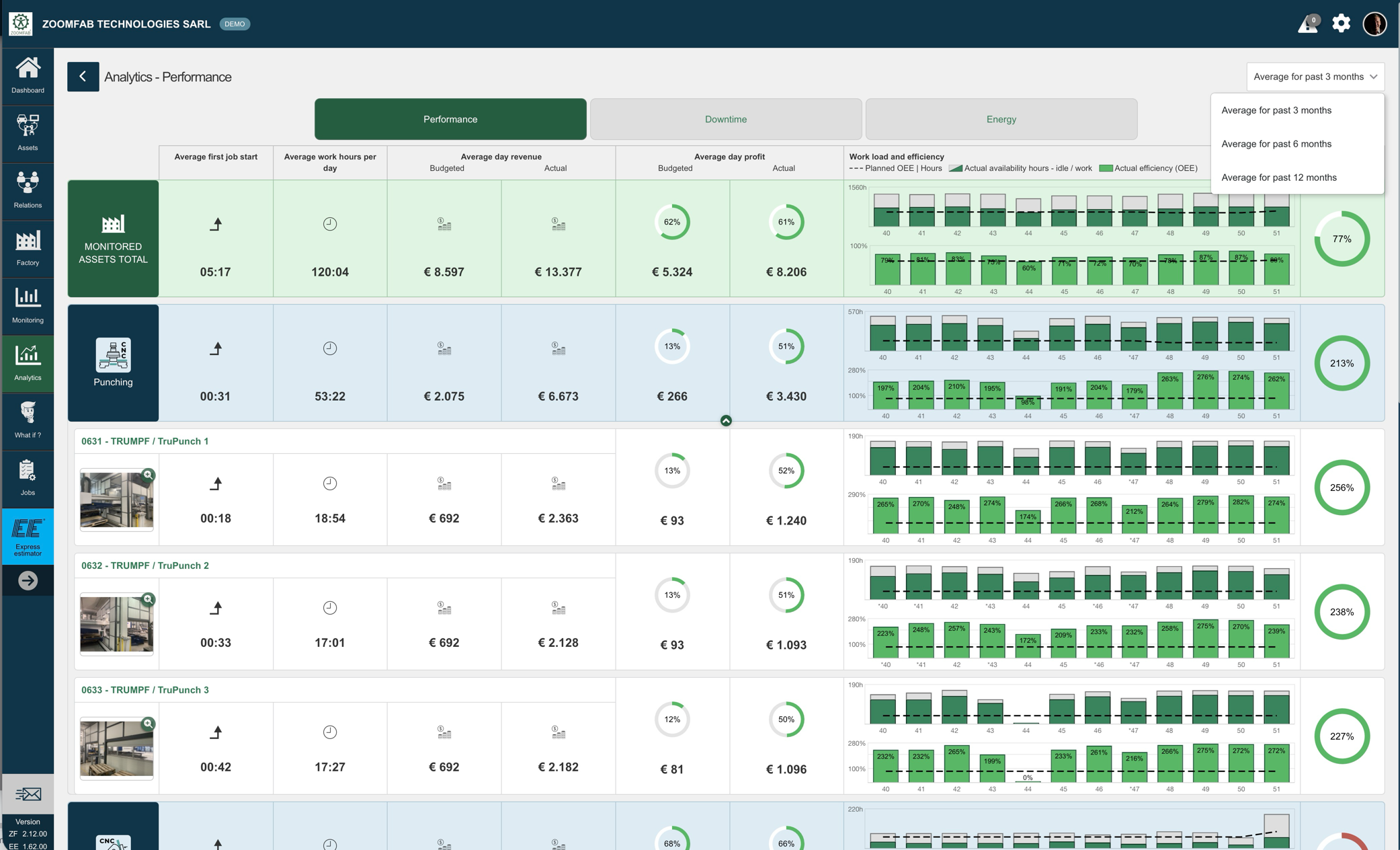Screen dimensions: 1400x850
Task: Collapse the Punching group chevron
Action: coord(726,421)
